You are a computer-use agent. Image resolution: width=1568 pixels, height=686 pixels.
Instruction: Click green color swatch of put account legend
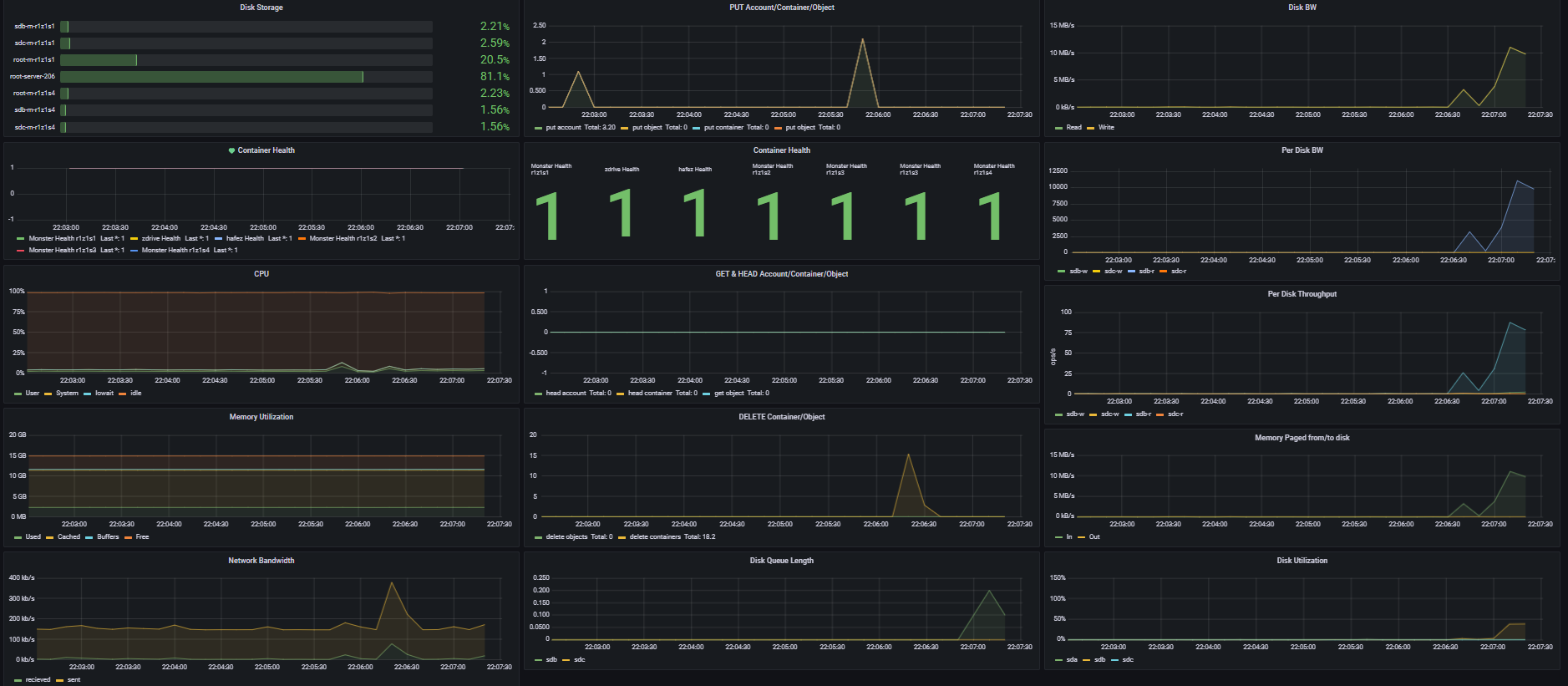(x=539, y=128)
